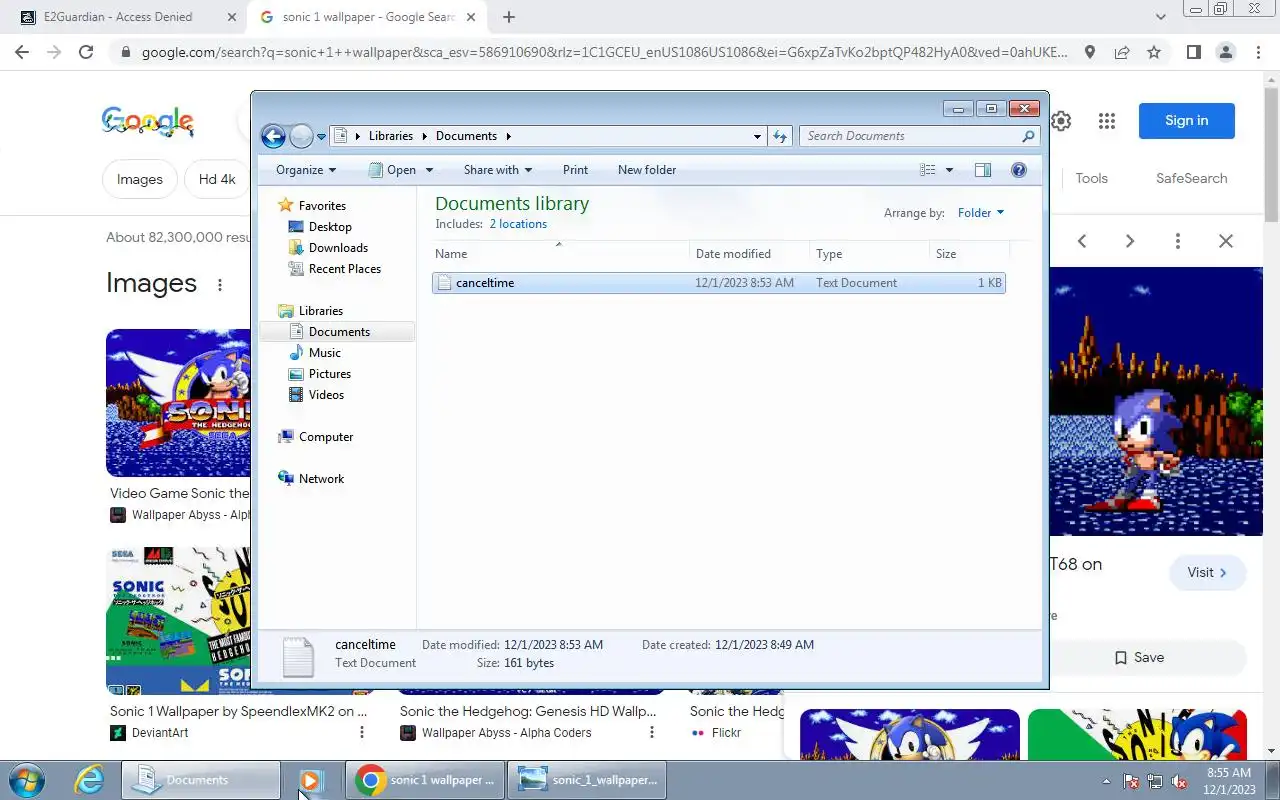Close the Google image preview panel
Screen dimensions: 1280x800
(x=1226, y=241)
